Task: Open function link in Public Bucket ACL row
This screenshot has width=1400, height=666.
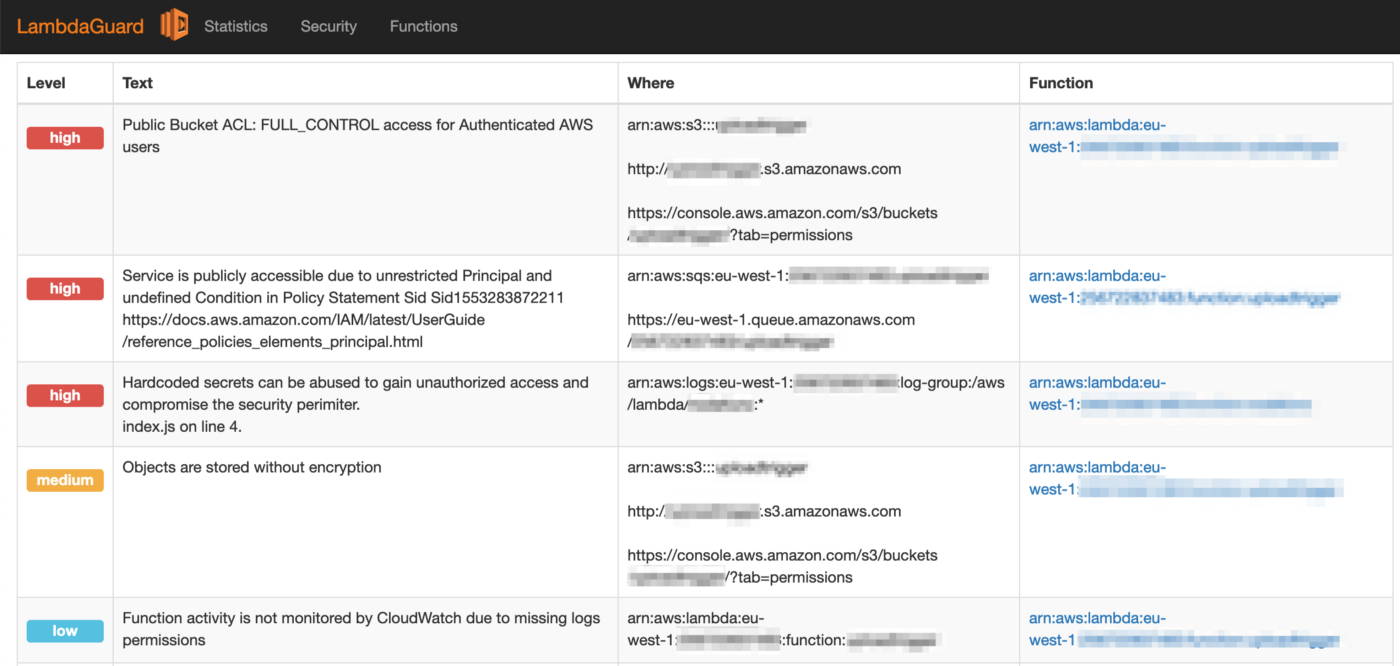Action: [1183, 136]
